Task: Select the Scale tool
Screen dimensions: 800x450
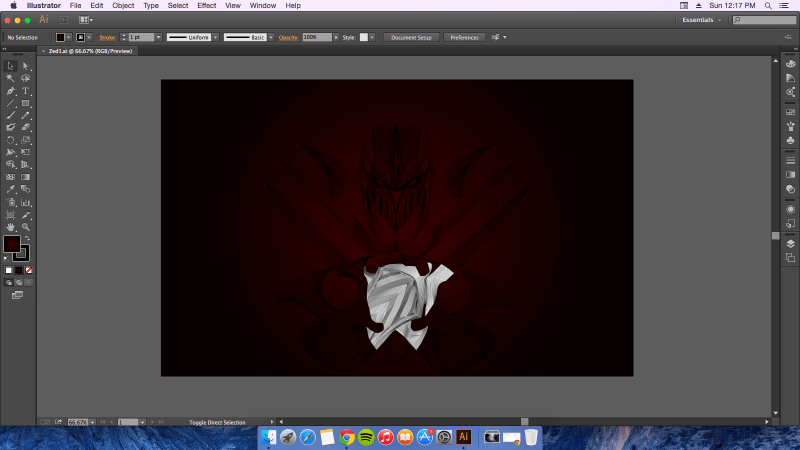Action: tap(26, 140)
